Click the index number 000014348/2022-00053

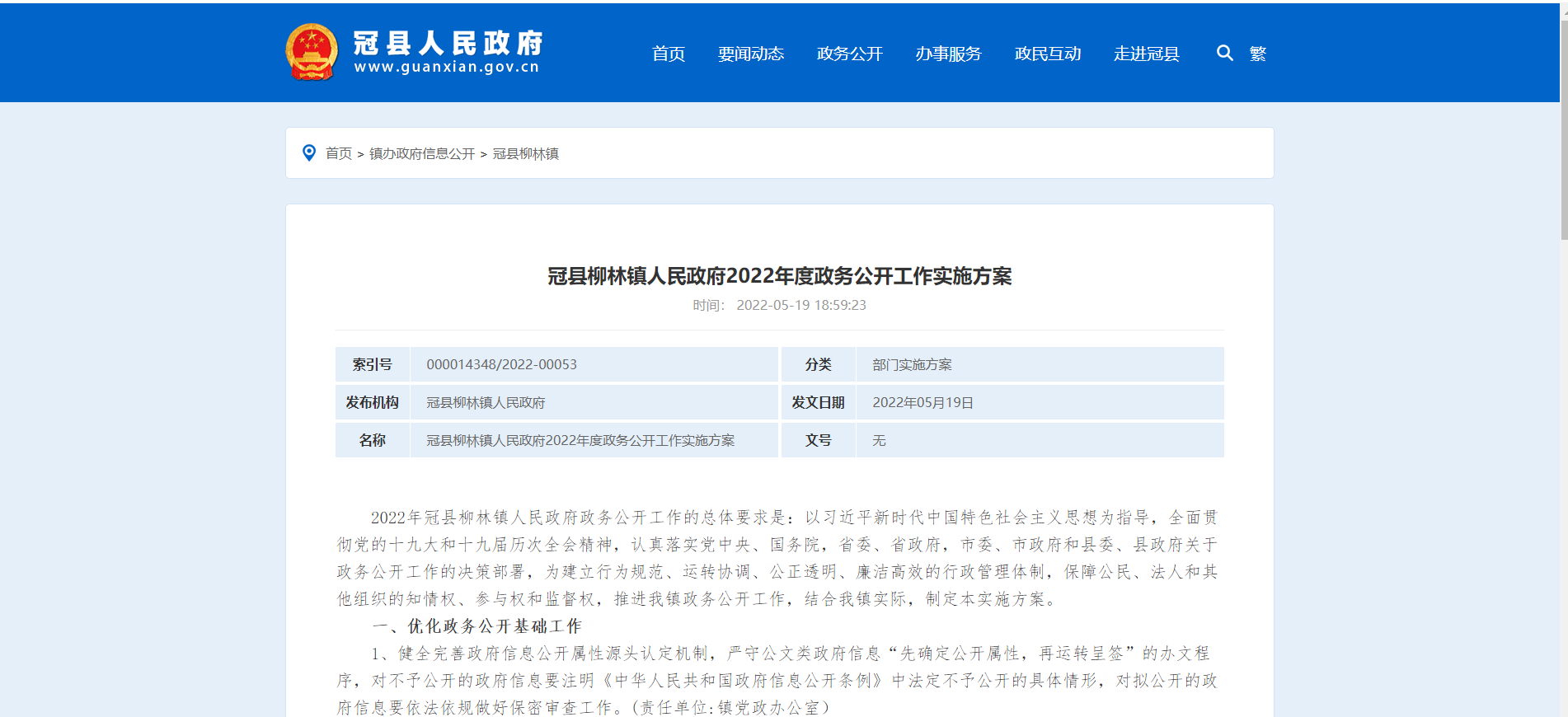click(x=501, y=364)
